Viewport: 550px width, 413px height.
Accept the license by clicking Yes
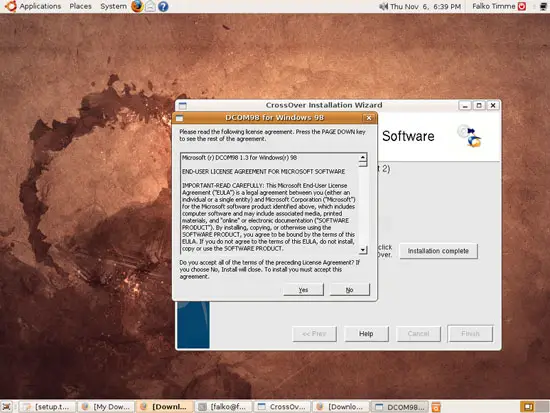[x=303, y=290]
